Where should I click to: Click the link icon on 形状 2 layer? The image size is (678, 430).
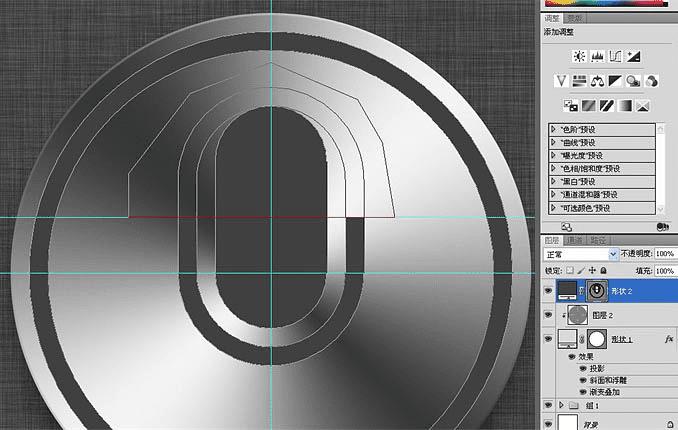tap(582, 291)
